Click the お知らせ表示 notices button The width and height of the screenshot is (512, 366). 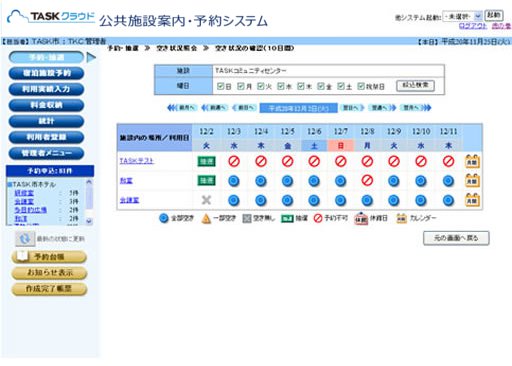tap(49, 273)
